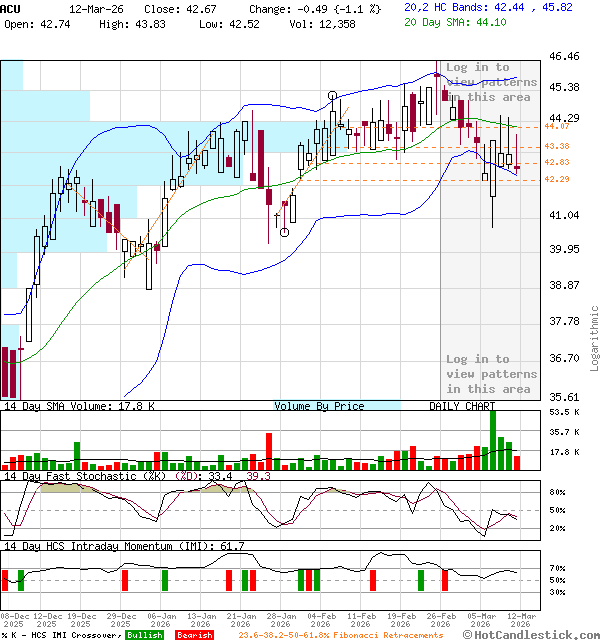Click the circle marker on the 04-Feb candle high
The image size is (600, 640).
click(334, 96)
